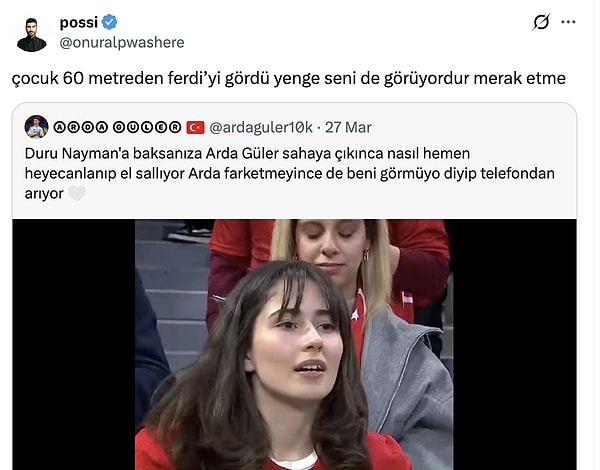Click the quoted account's round avatar
The height and width of the screenshot is (470, 600).
pos(36,127)
